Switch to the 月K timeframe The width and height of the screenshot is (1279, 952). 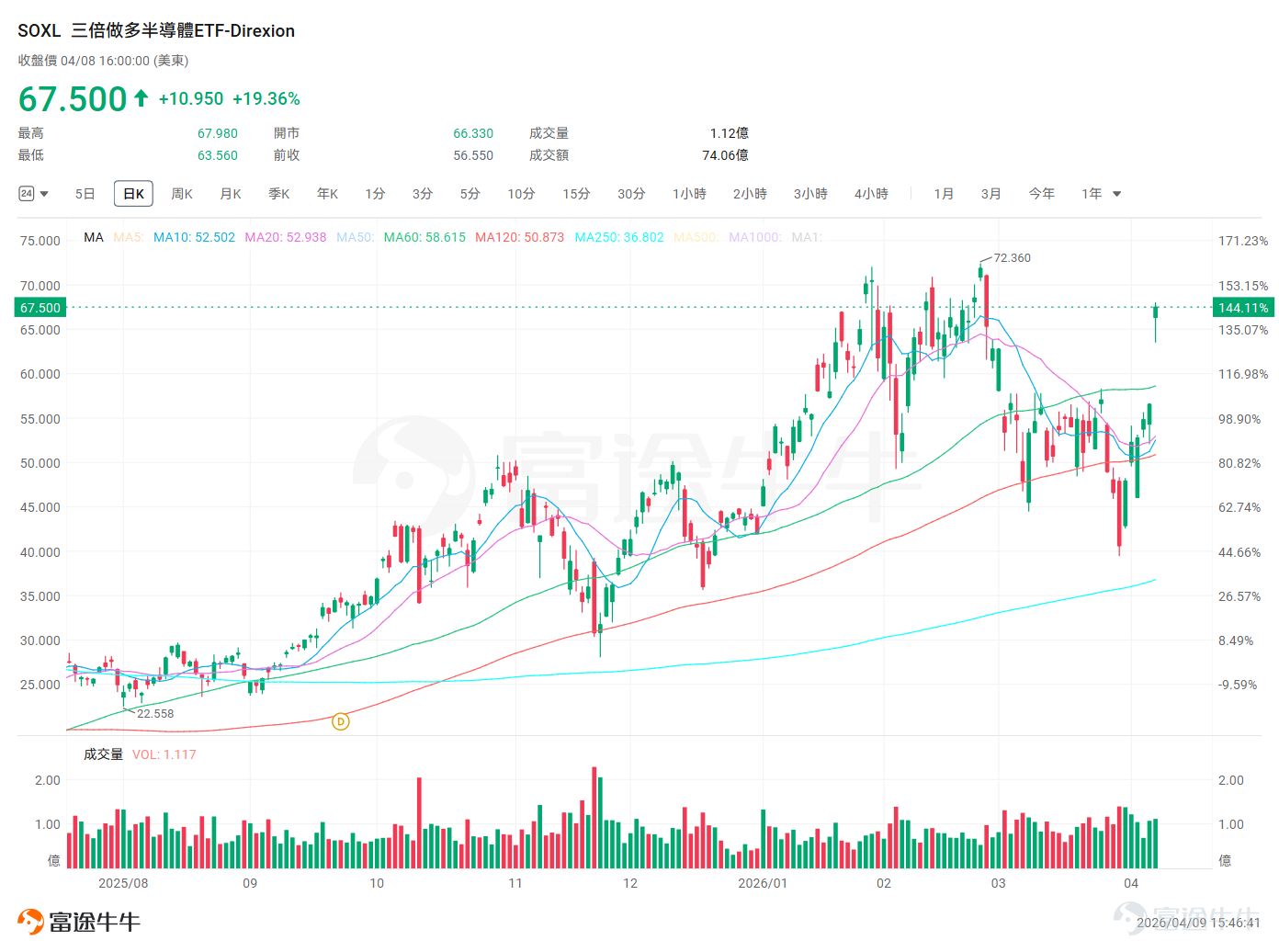[x=231, y=194]
